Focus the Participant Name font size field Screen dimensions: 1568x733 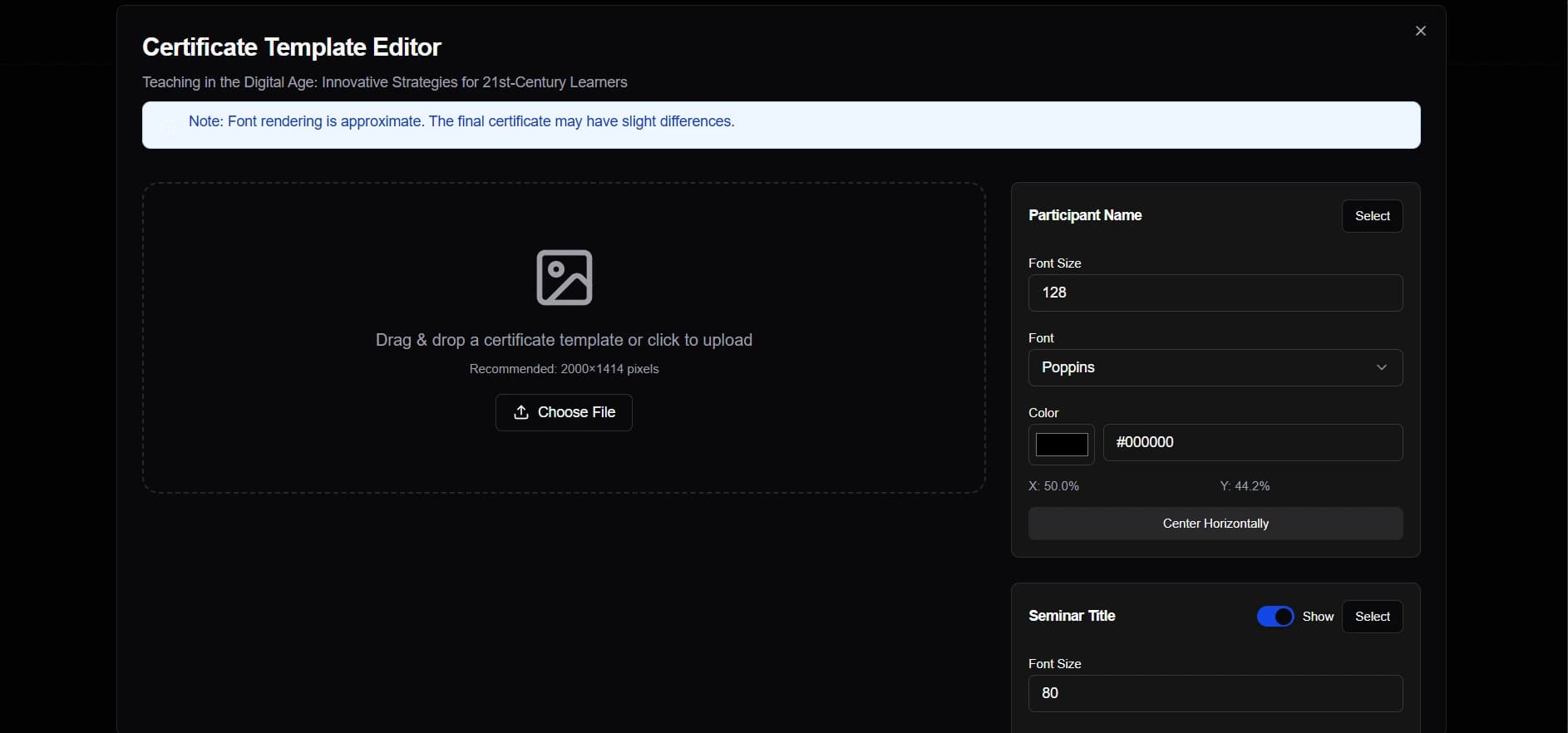click(x=1215, y=293)
